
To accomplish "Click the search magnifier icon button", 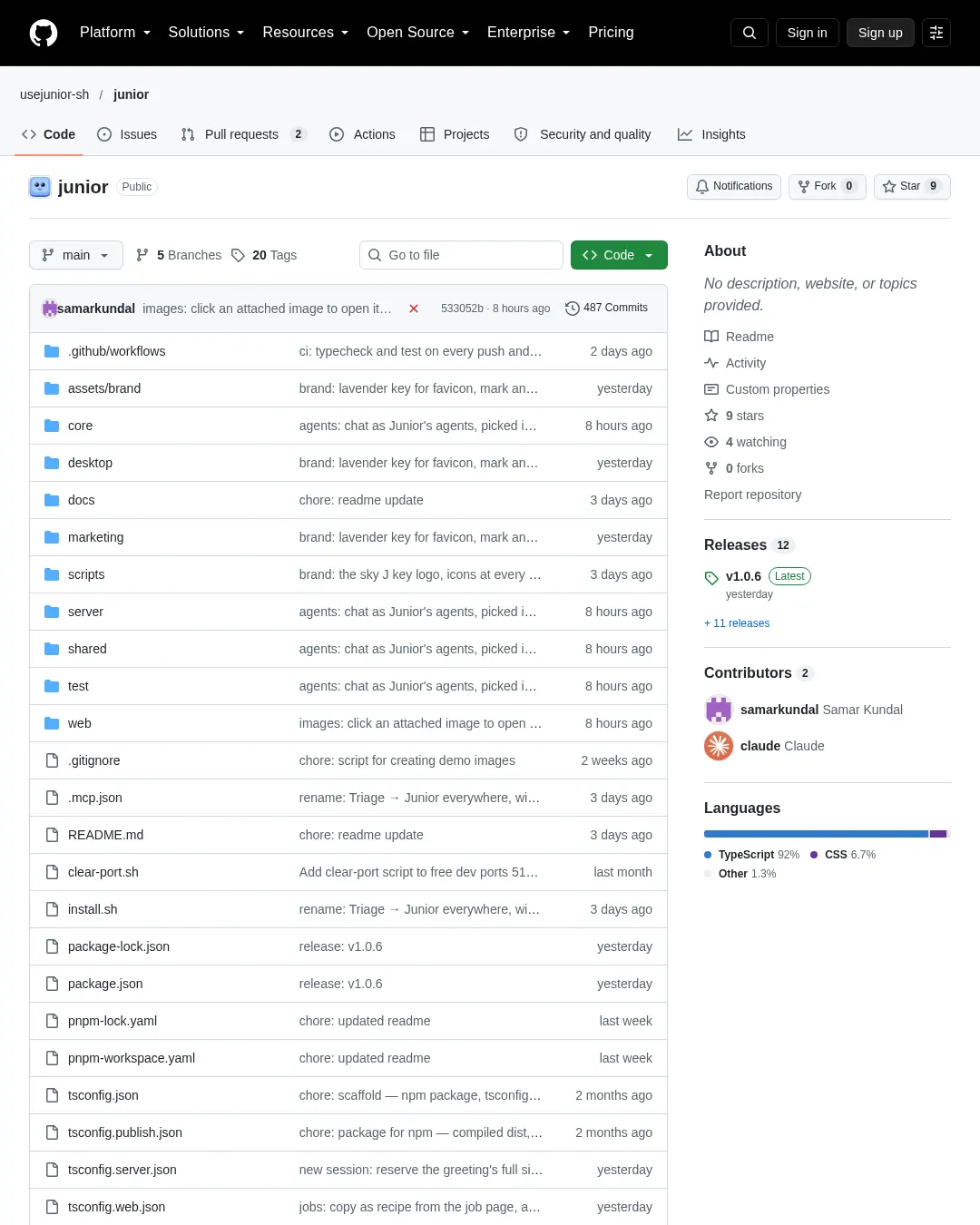I will [750, 33].
